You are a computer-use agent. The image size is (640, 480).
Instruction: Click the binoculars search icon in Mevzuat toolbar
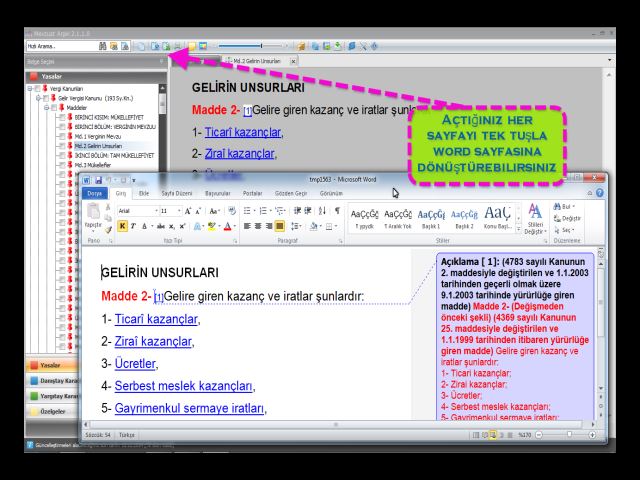[102, 46]
